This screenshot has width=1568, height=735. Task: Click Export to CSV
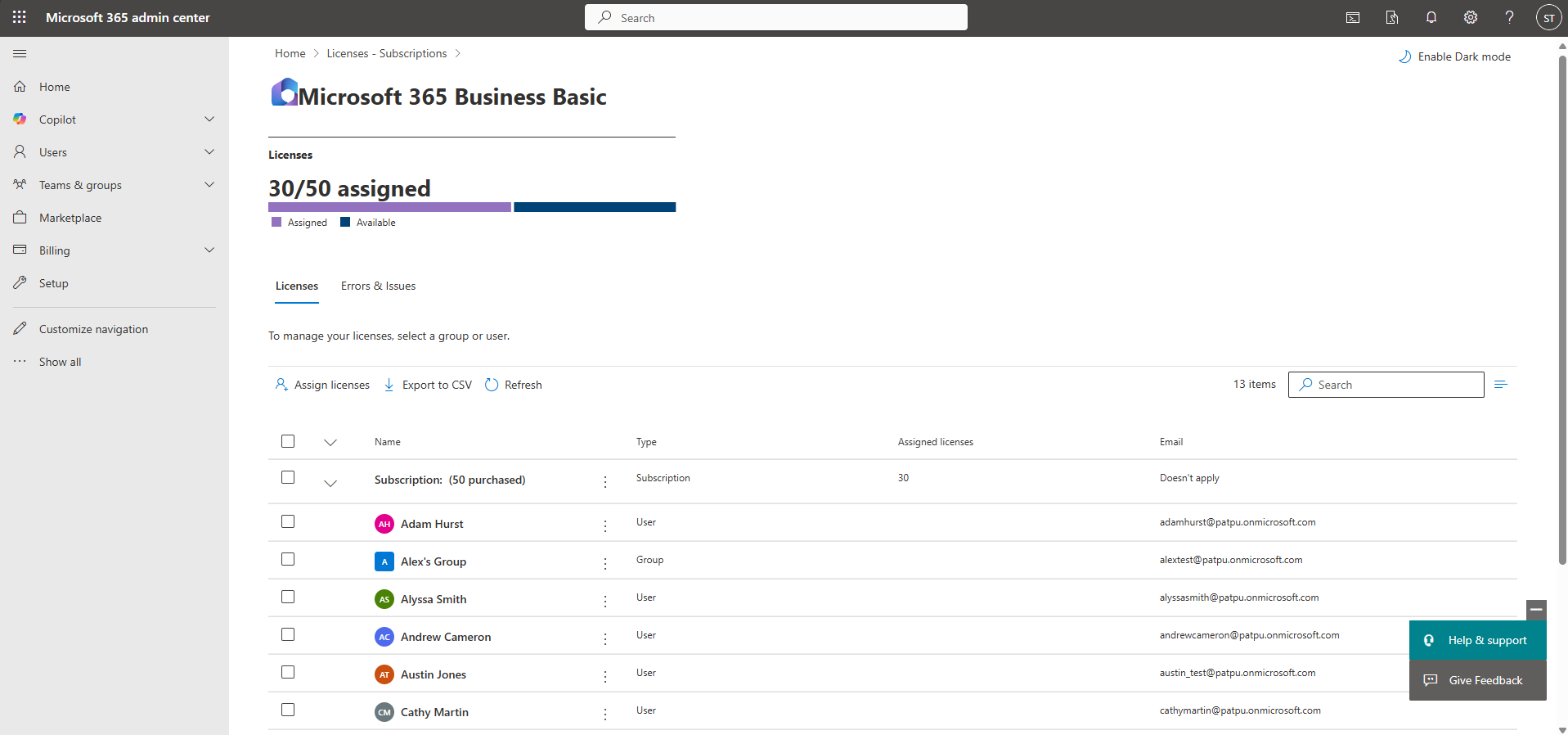click(428, 385)
